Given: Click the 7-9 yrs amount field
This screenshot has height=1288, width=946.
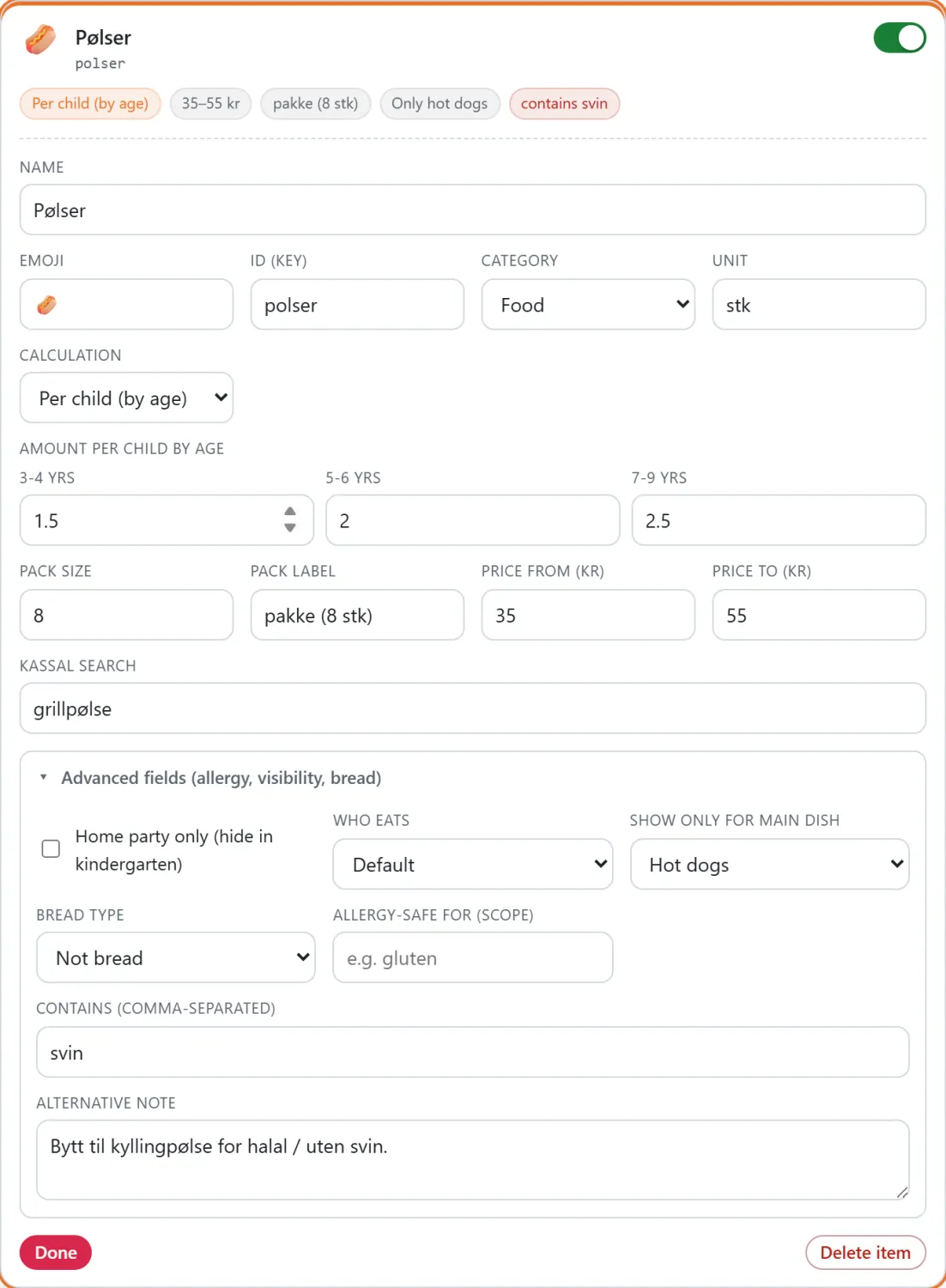Looking at the screenshot, I should point(779,520).
